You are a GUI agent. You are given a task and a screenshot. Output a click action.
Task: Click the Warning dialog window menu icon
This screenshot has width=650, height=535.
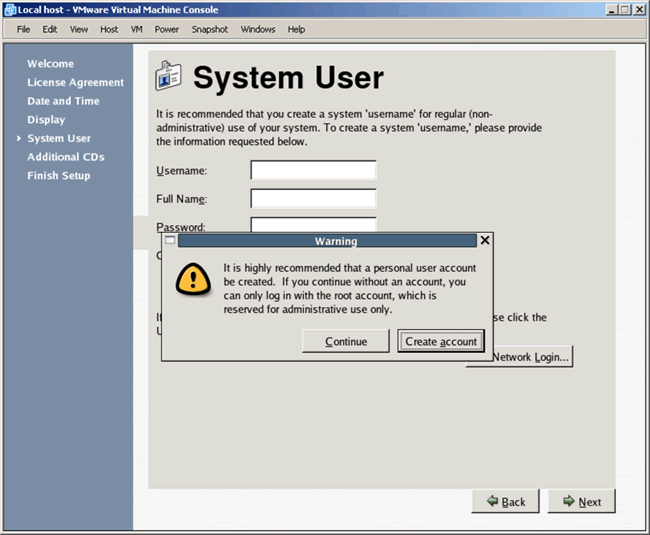point(170,241)
